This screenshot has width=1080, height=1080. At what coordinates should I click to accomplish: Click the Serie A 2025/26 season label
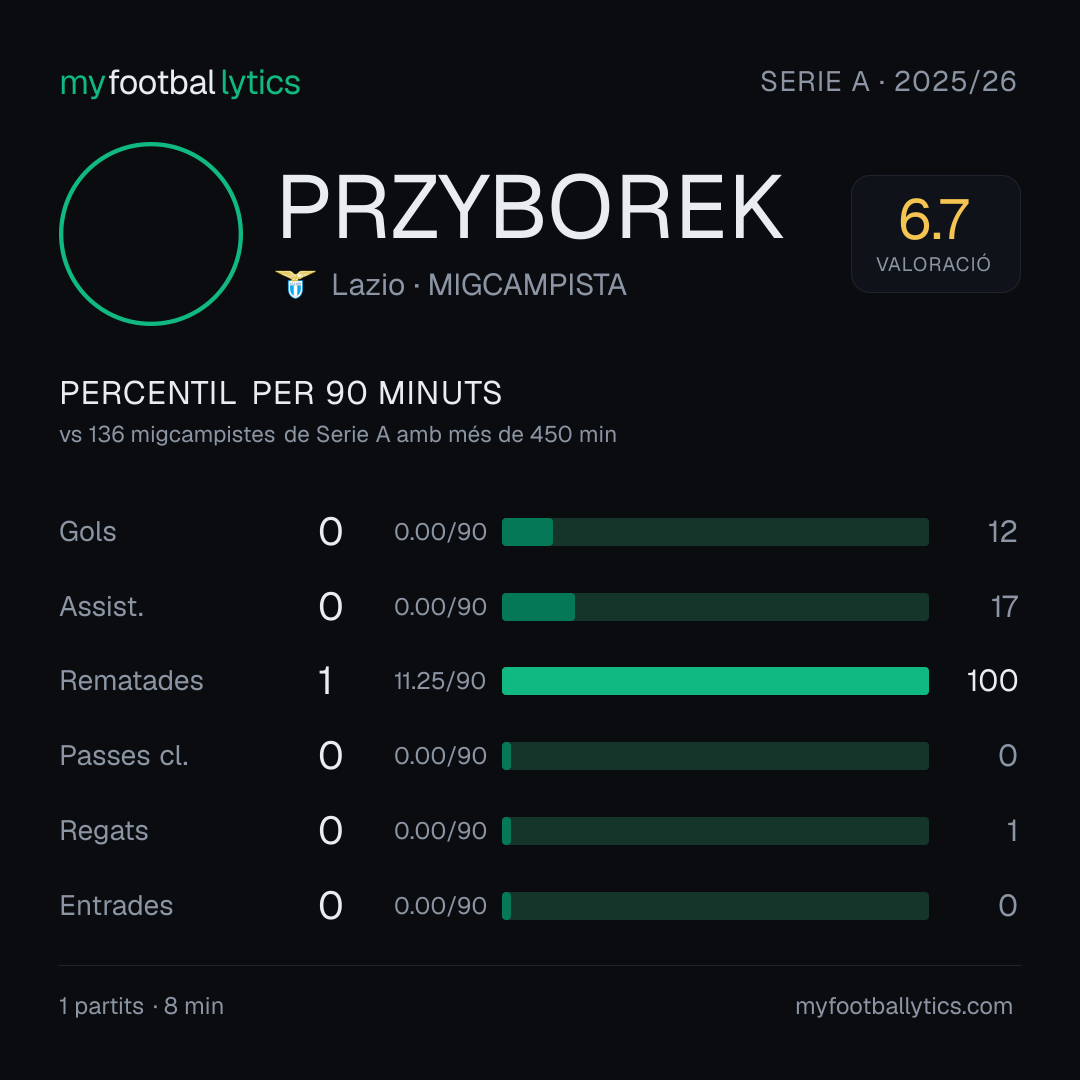tap(889, 82)
